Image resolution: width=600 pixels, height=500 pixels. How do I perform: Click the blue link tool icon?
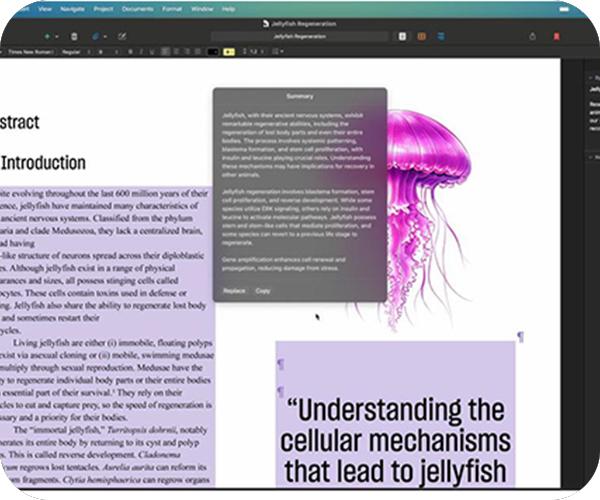(x=97, y=36)
